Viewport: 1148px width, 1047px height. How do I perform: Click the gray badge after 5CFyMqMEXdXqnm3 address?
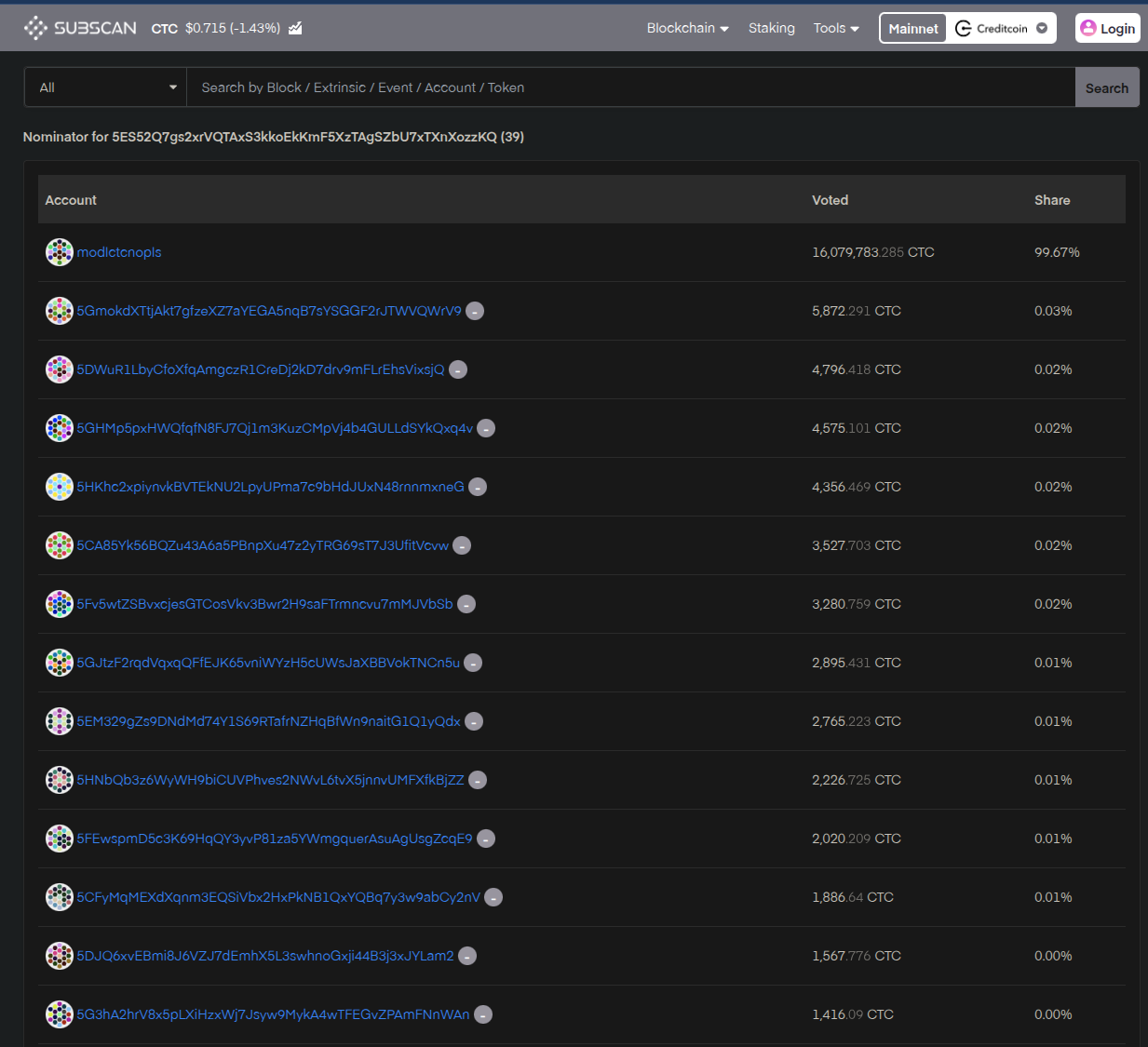[x=493, y=897]
